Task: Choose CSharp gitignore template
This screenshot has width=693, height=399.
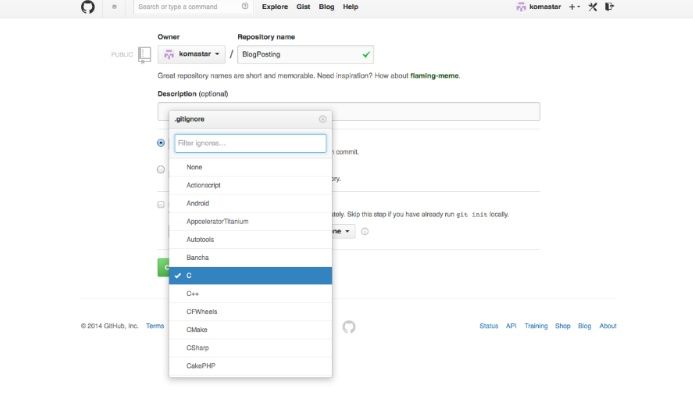Action: 250,348
